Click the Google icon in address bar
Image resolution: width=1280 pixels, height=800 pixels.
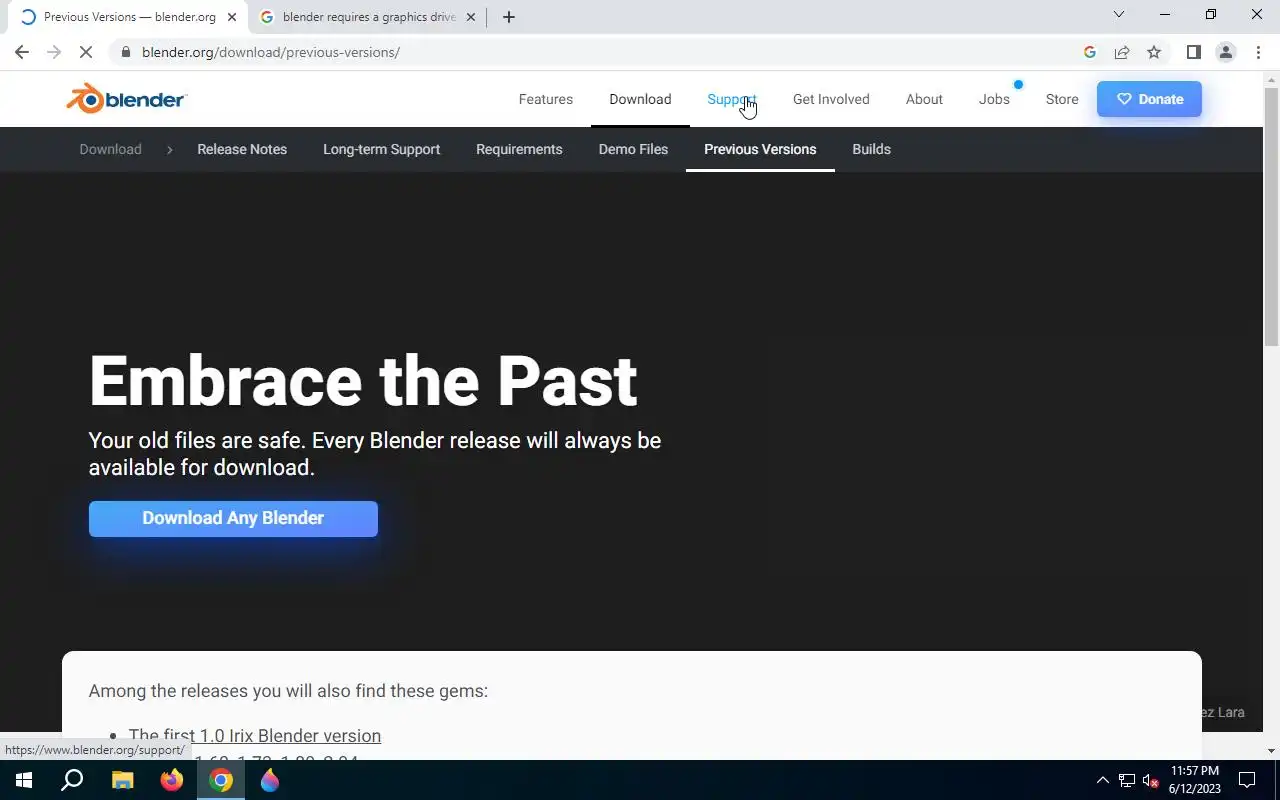(1090, 52)
